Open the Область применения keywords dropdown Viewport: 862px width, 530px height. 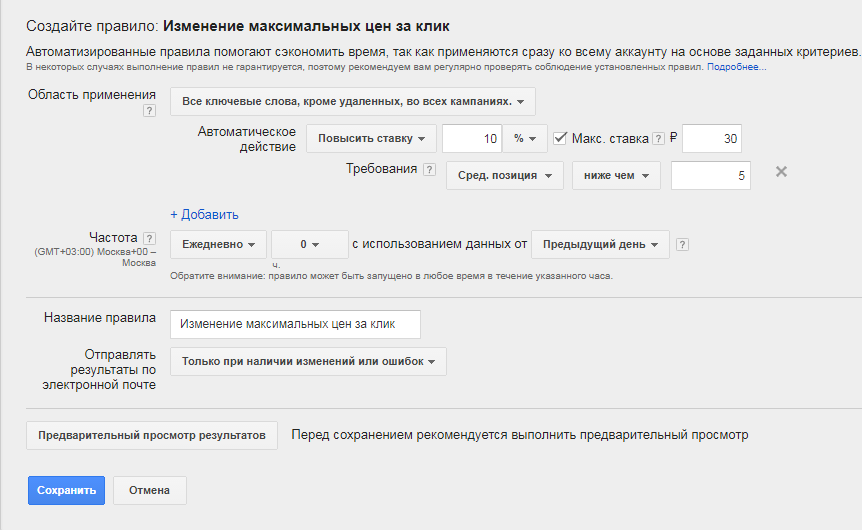coord(352,102)
